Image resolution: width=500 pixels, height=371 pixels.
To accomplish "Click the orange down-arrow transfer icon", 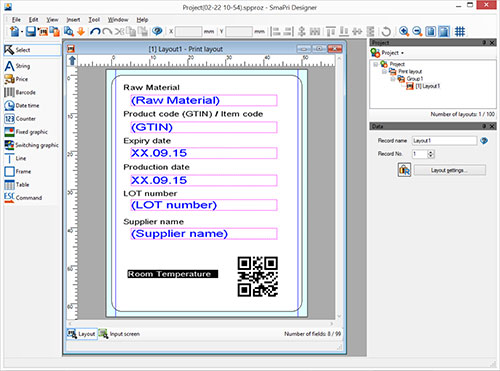I will [81, 31].
